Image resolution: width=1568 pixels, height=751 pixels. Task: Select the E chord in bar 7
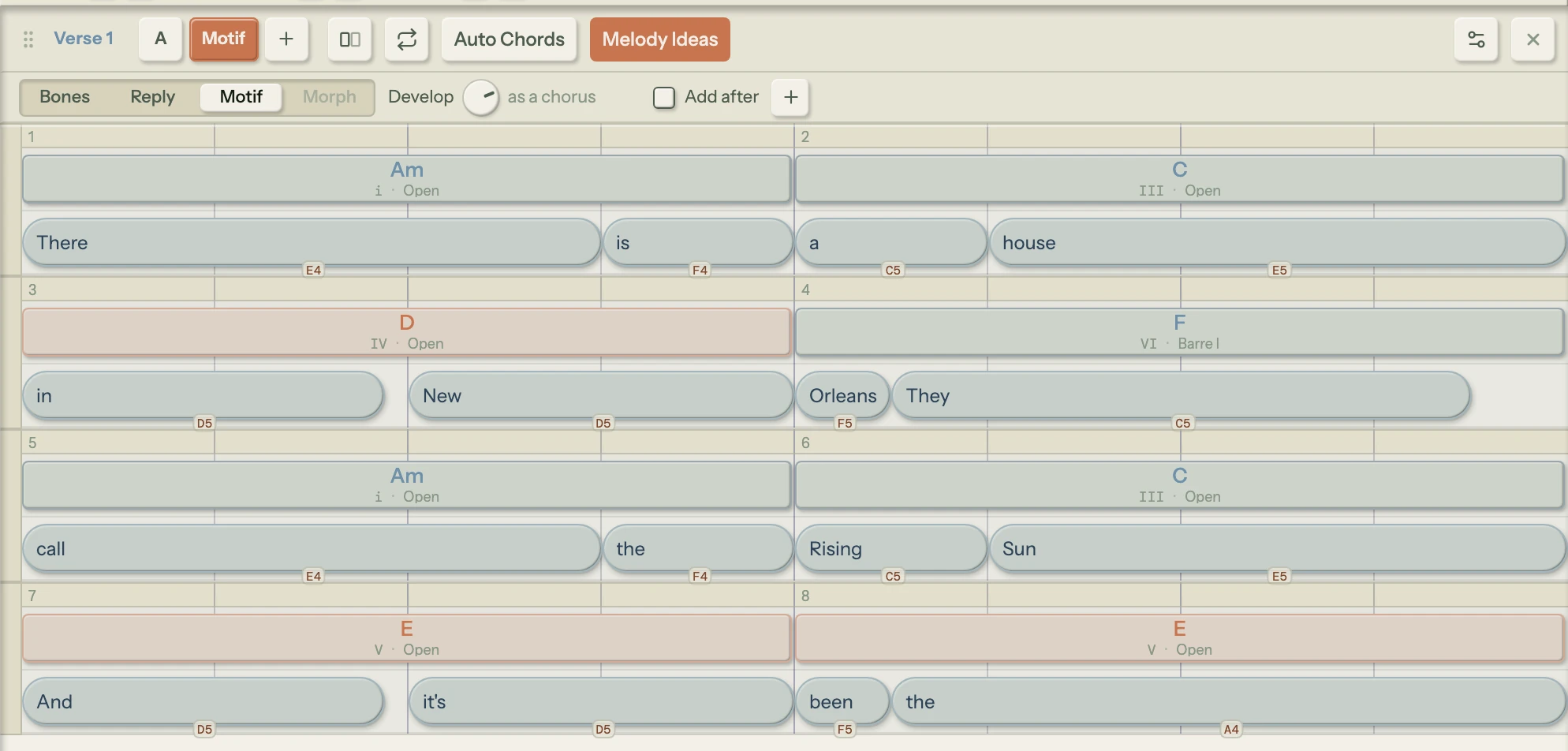pos(406,637)
